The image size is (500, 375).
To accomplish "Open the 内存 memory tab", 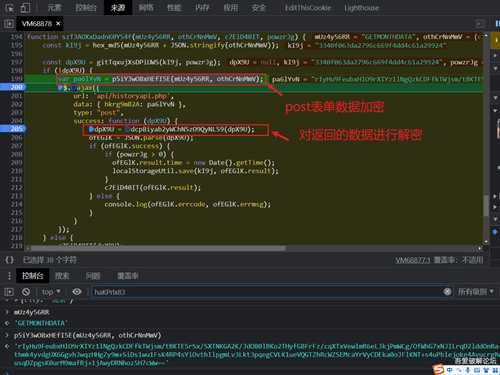I will [202, 8].
